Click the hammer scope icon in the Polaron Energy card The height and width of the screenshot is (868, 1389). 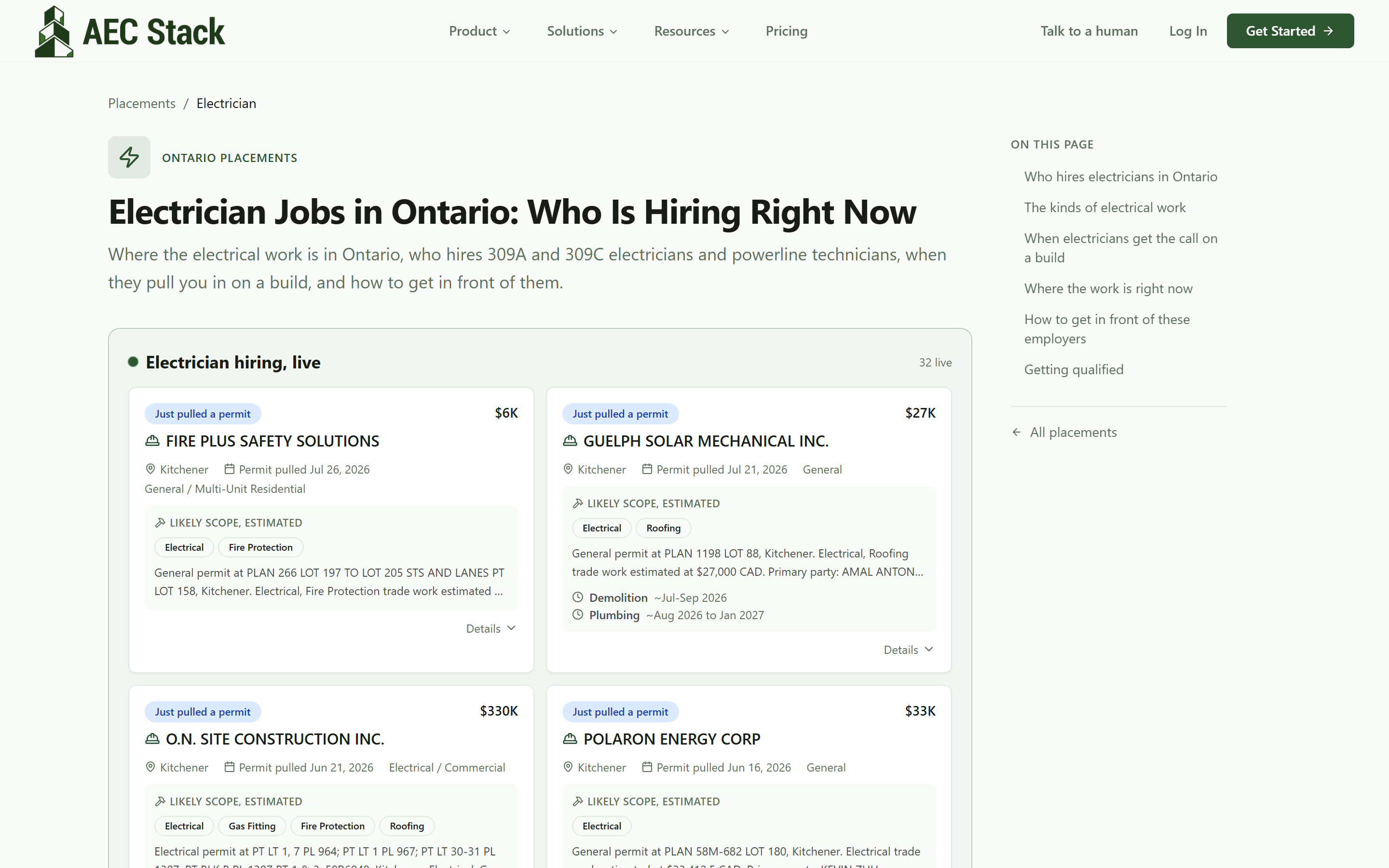click(x=578, y=801)
